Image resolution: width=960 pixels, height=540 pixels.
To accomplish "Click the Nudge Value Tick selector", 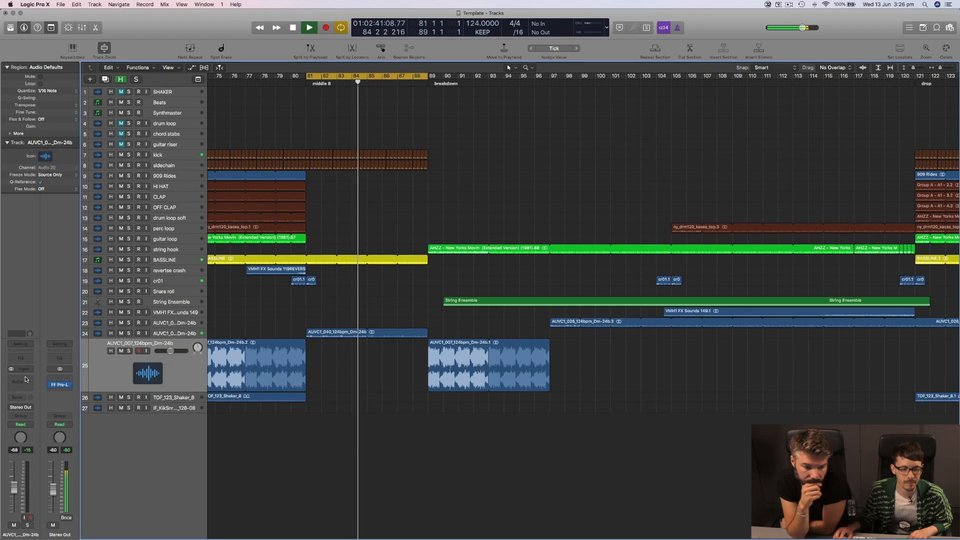I will (x=553, y=48).
